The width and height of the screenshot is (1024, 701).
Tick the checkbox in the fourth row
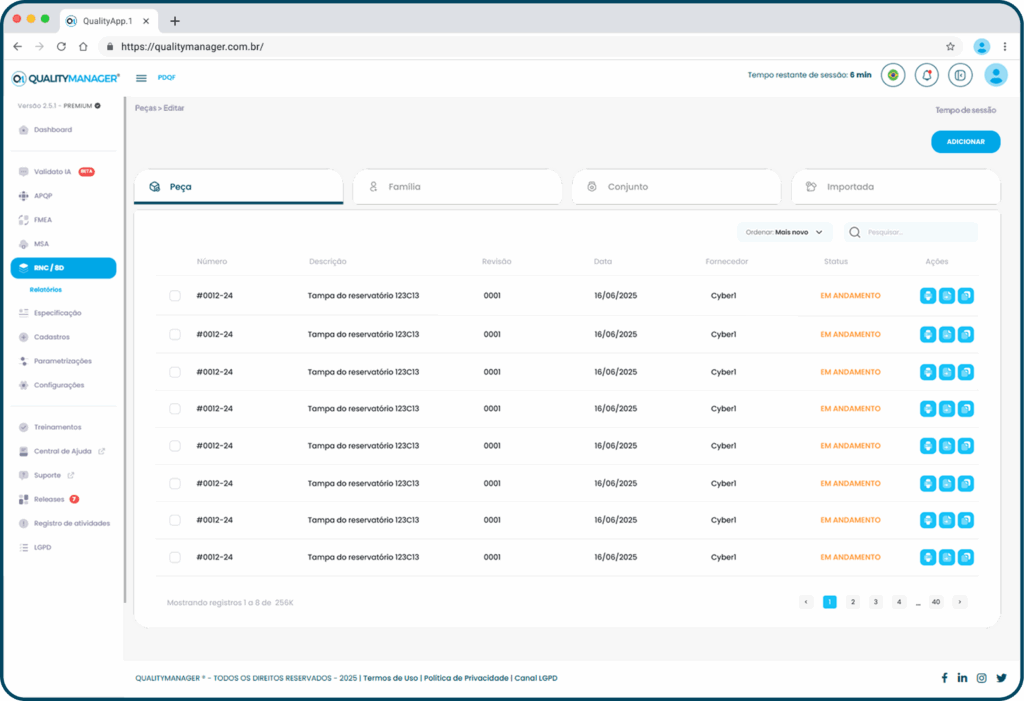(175, 409)
